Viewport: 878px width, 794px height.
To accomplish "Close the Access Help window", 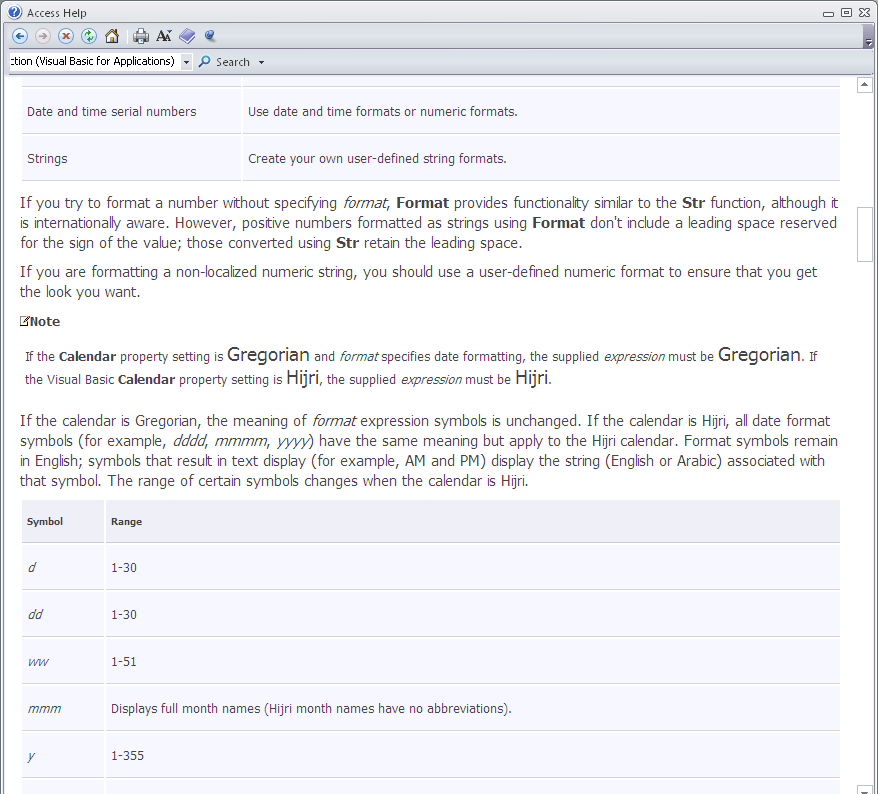I will 865,12.
